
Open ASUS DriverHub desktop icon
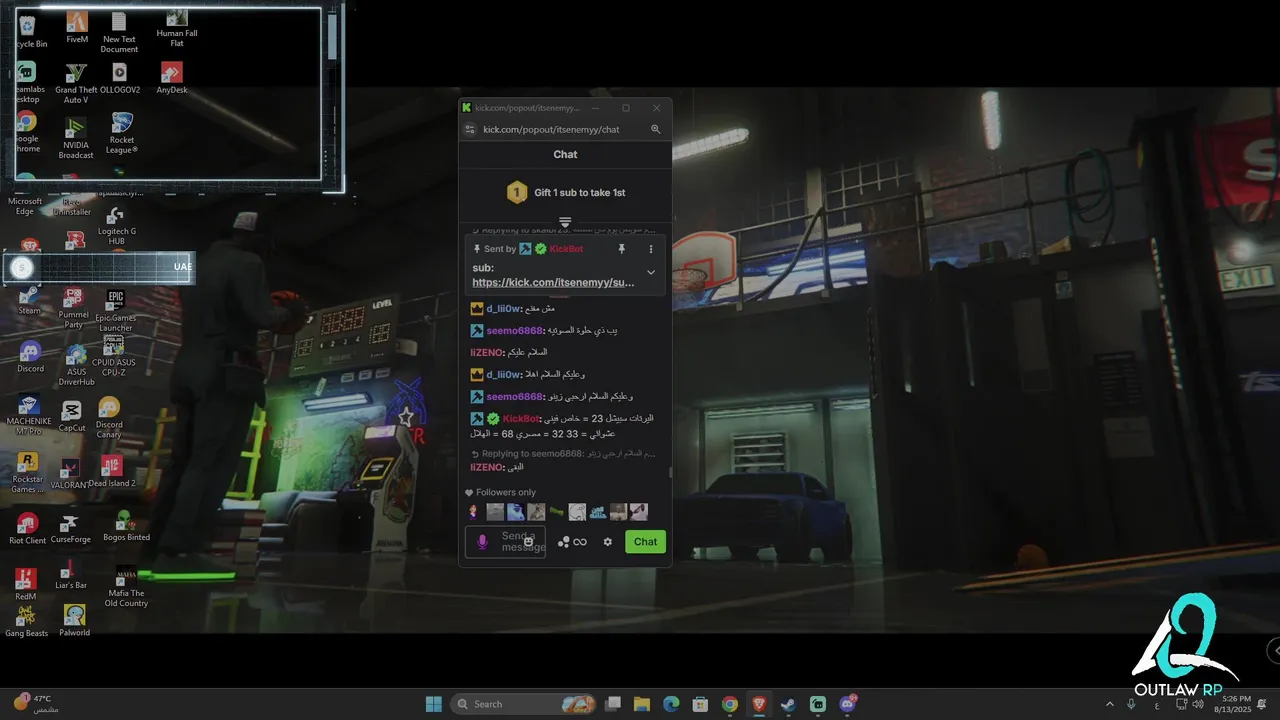tap(76, 366)
